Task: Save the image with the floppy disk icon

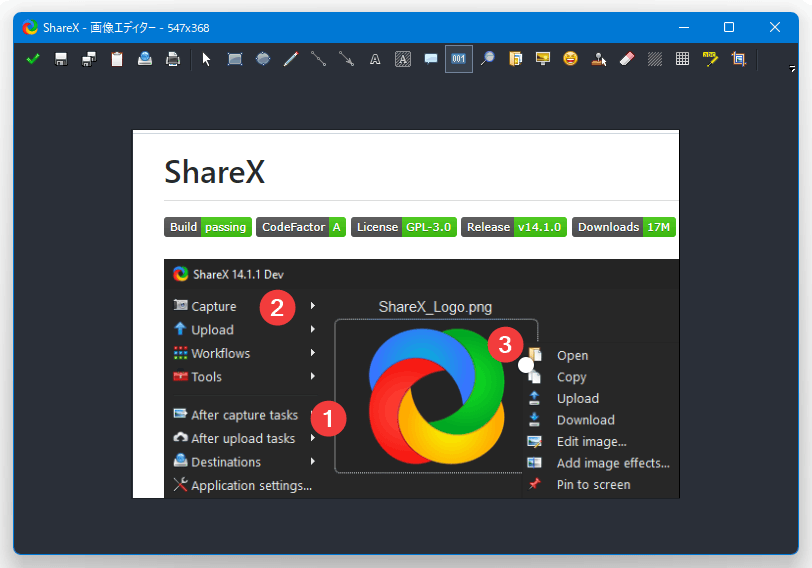Action: (x=61, y=59)
